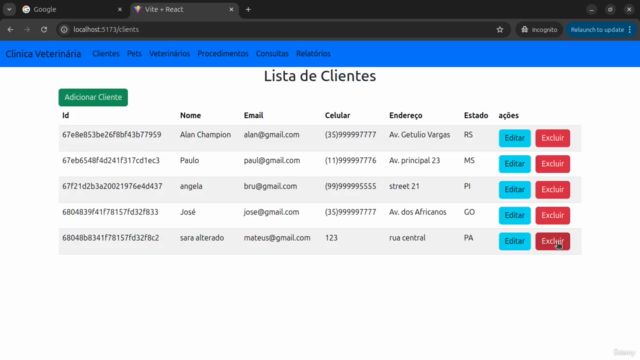The height and width of the screenshot is (360, 640).
Task: Open the Procedimentos nav item
Action: point(223,53)
